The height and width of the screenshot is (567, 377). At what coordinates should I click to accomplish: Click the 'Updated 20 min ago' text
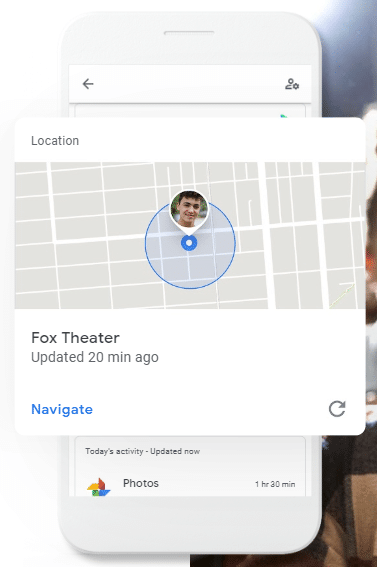(x=95, y=357)
